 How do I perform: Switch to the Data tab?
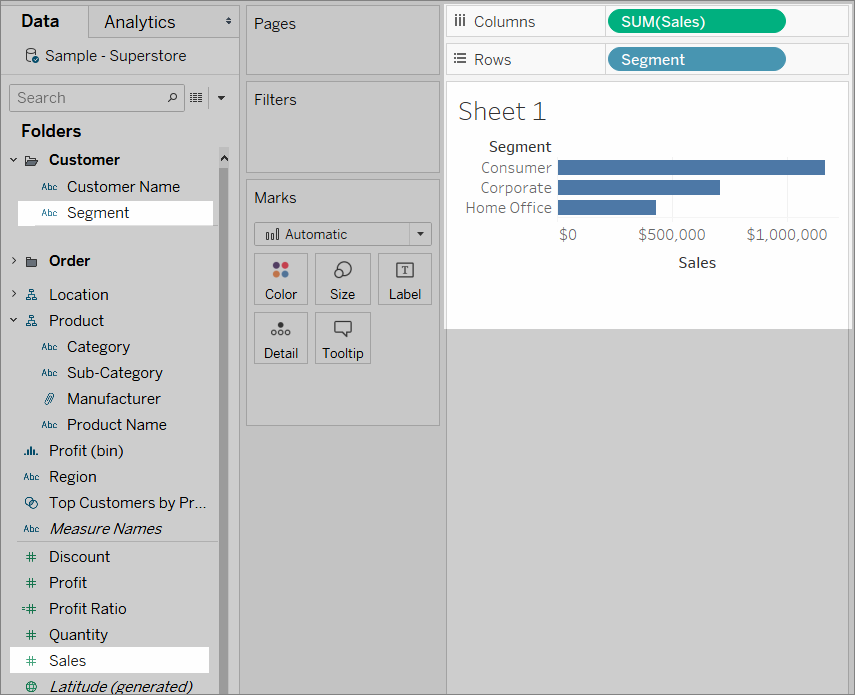click(x=40, y=21)
